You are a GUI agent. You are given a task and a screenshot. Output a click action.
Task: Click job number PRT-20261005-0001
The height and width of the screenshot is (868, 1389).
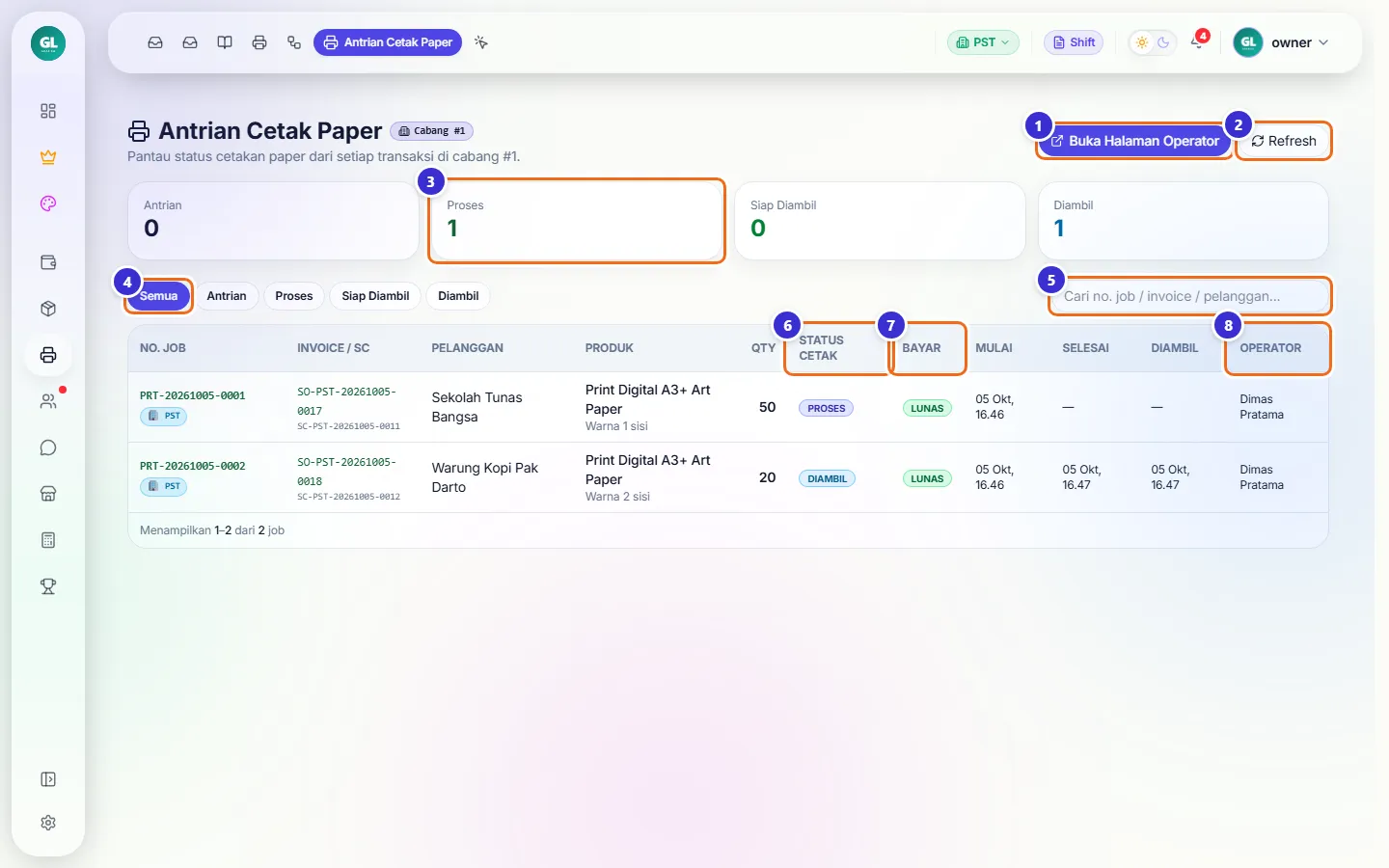[193, 395]
